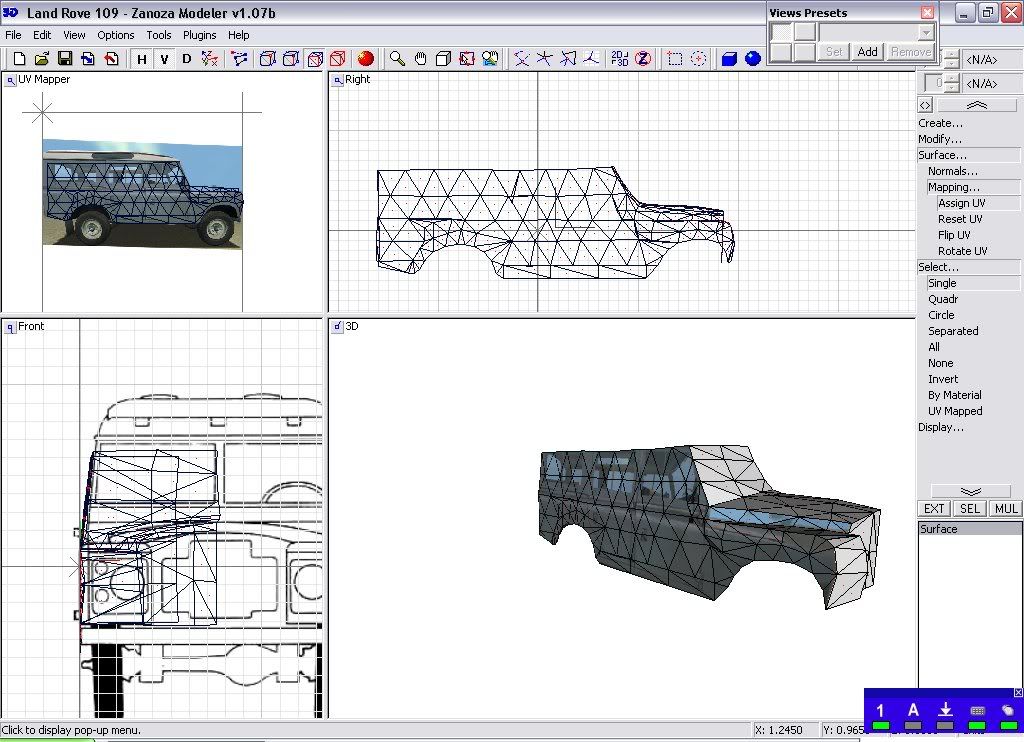Click the Add button in Views Presets
The image size is (1024, 742).
(x=867, y=52)
